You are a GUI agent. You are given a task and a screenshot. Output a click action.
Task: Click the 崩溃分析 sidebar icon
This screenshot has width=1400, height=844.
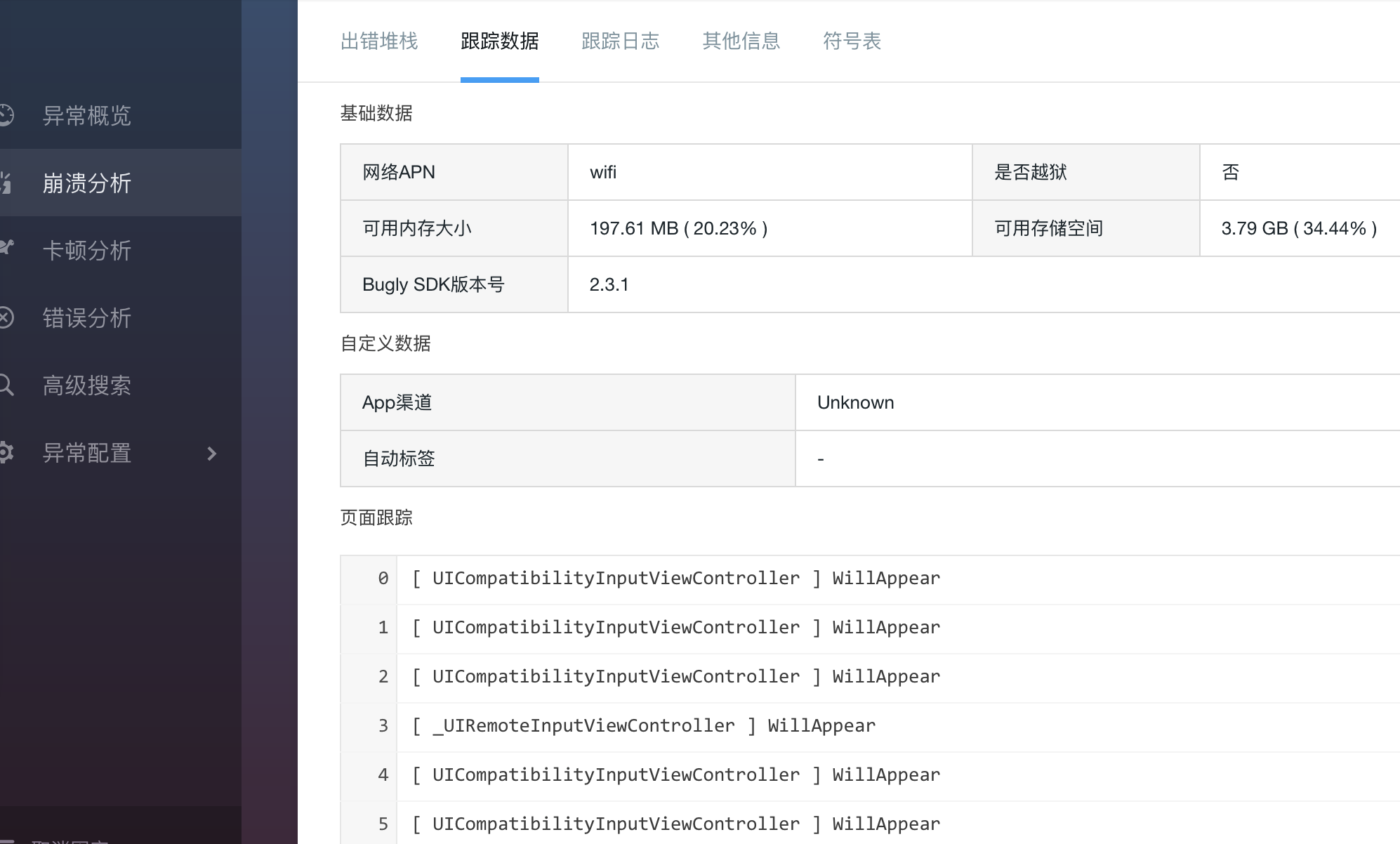6,183
